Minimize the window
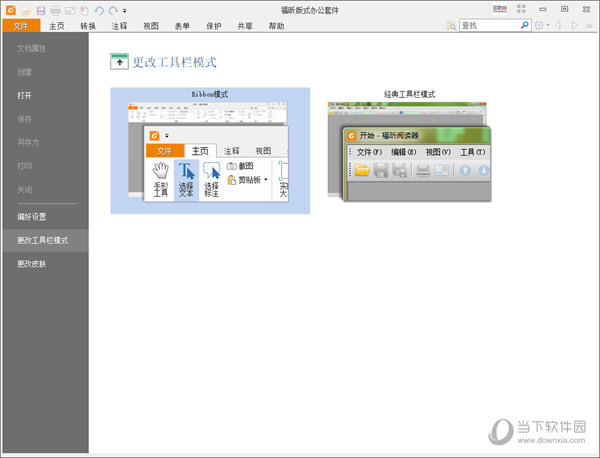 pos(543,9)
